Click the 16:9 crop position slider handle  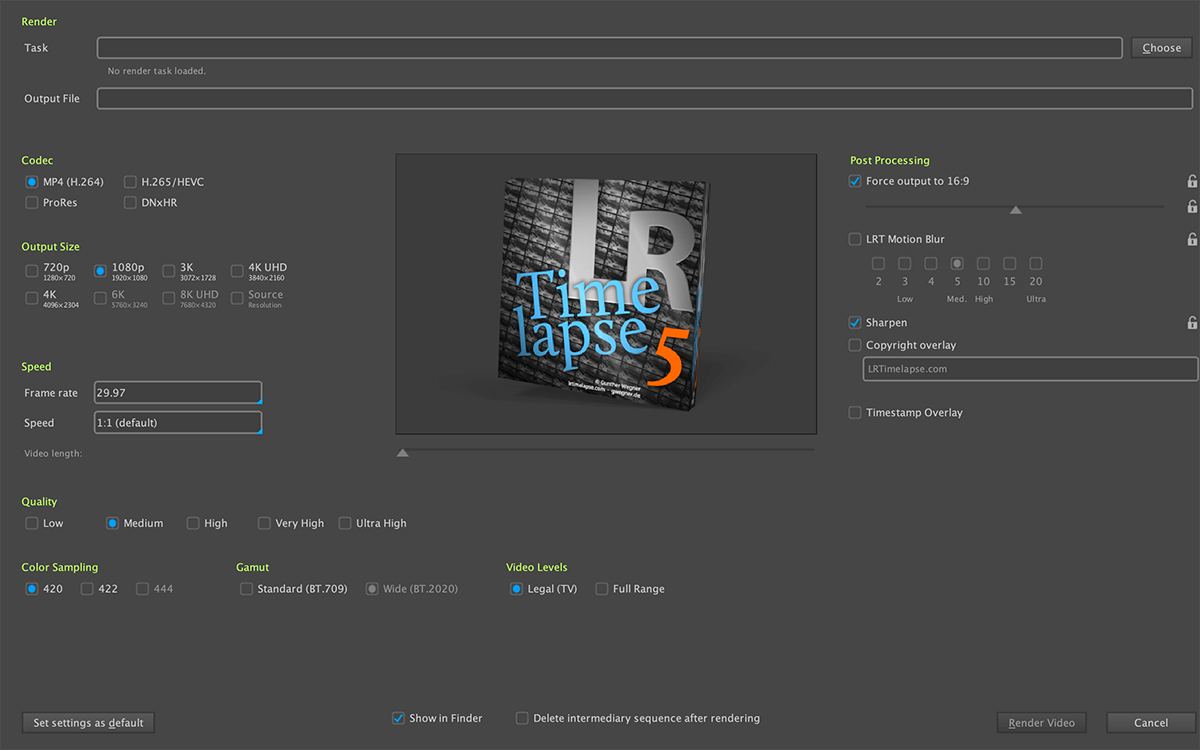click(1016, 210)
